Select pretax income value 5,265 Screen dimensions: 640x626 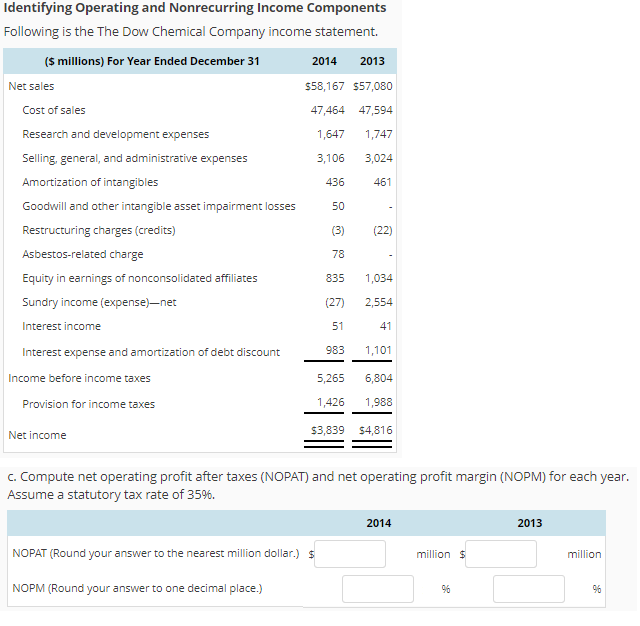pyautogui.click(x=331, y=379)
